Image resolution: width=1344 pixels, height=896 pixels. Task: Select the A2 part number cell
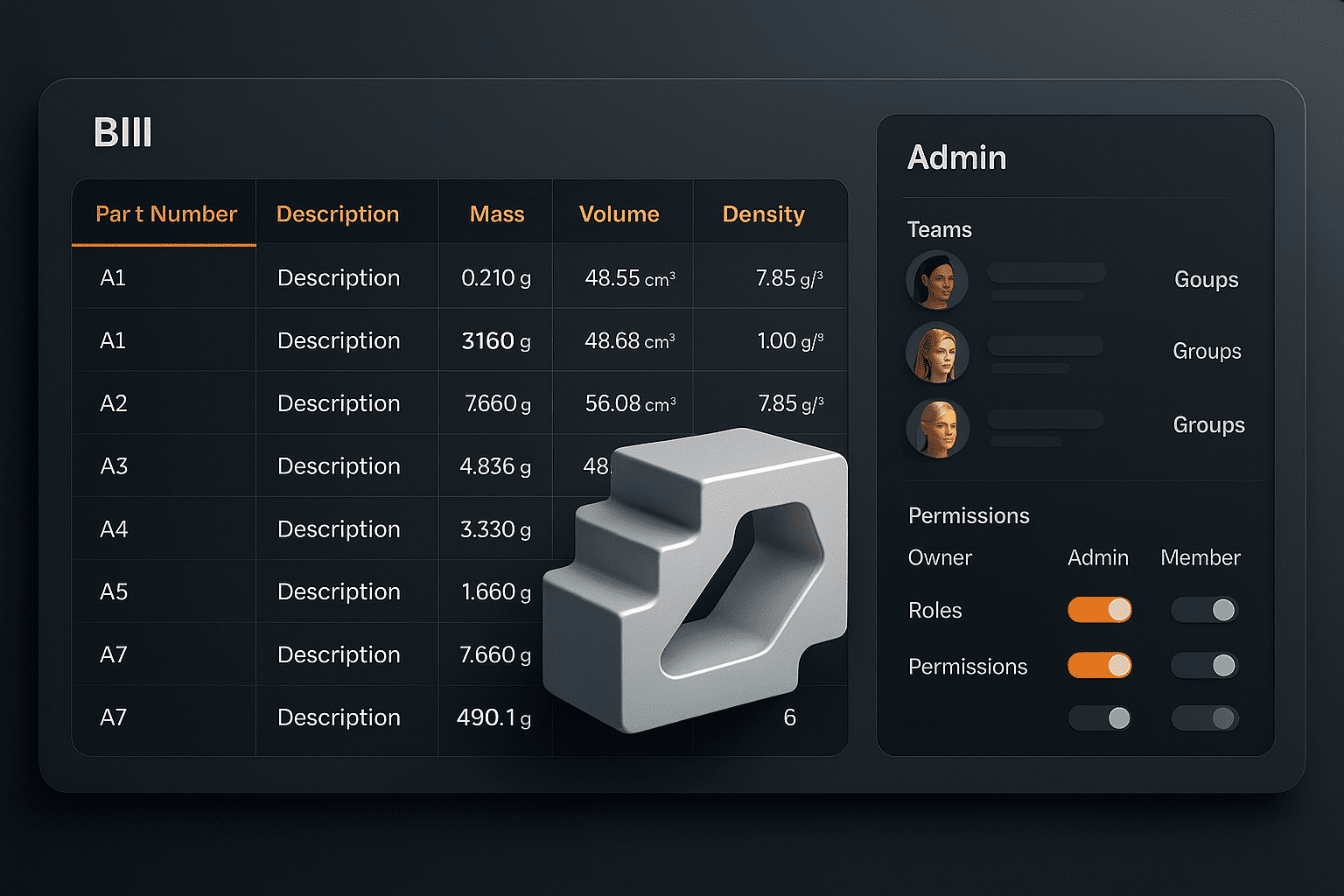point(114,403)
